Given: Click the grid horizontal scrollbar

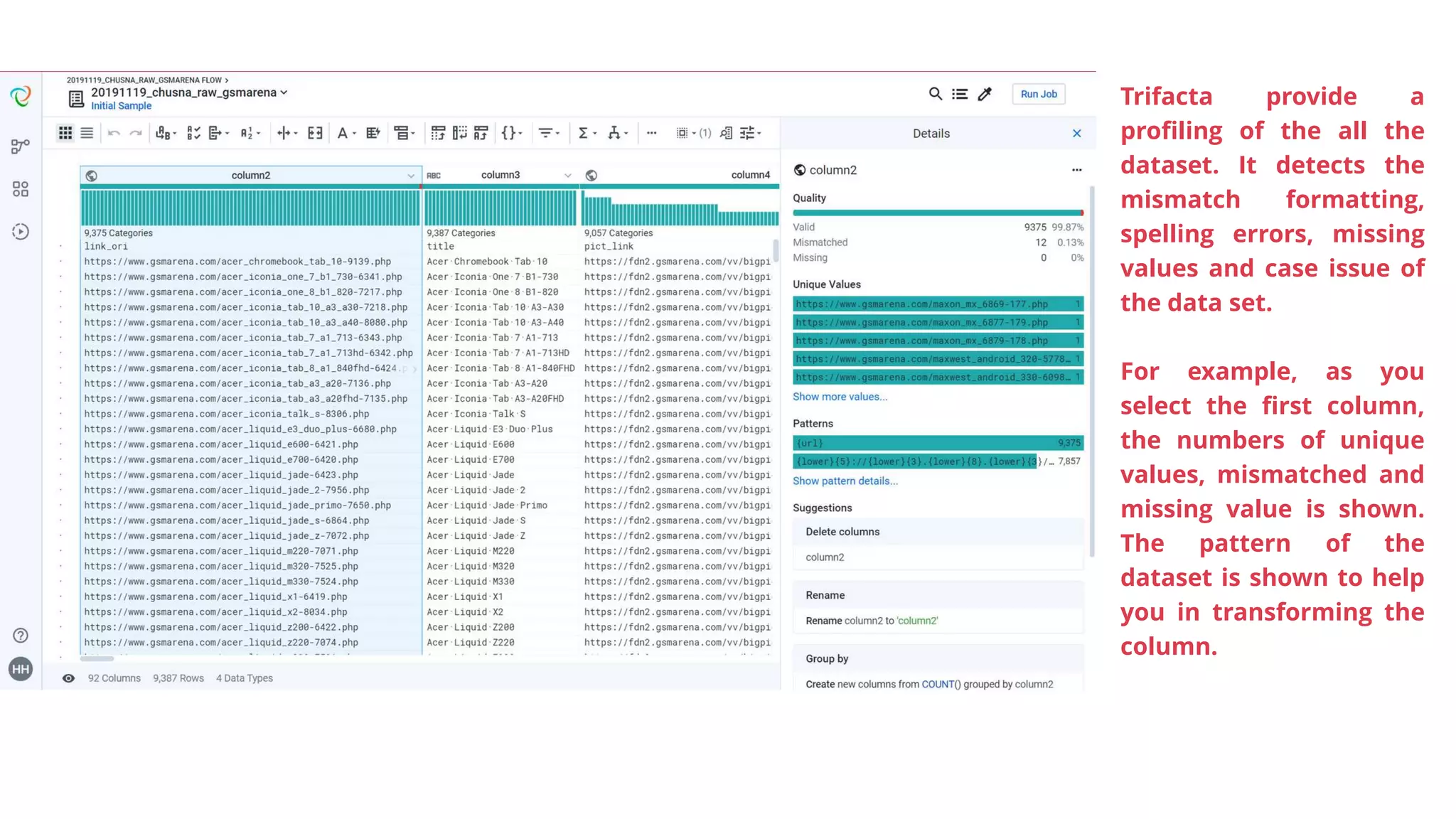Looking at the screenshot, I should click(x=97, y=658).
